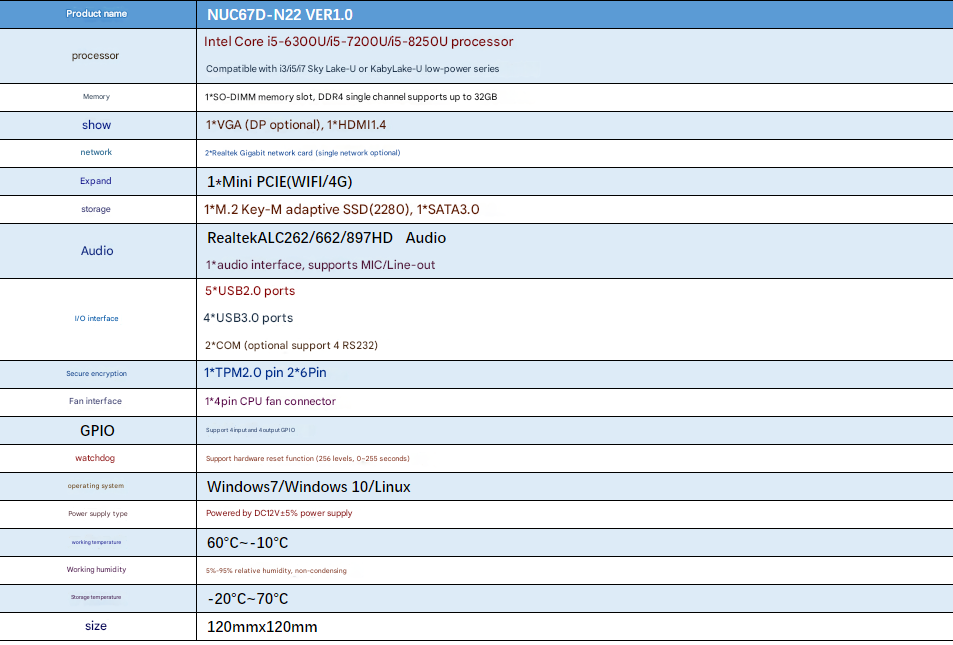Viewport: 953px width, 645px height.
Task: Click the '120mmx120mm' value
Action: (x=262, y=627)
